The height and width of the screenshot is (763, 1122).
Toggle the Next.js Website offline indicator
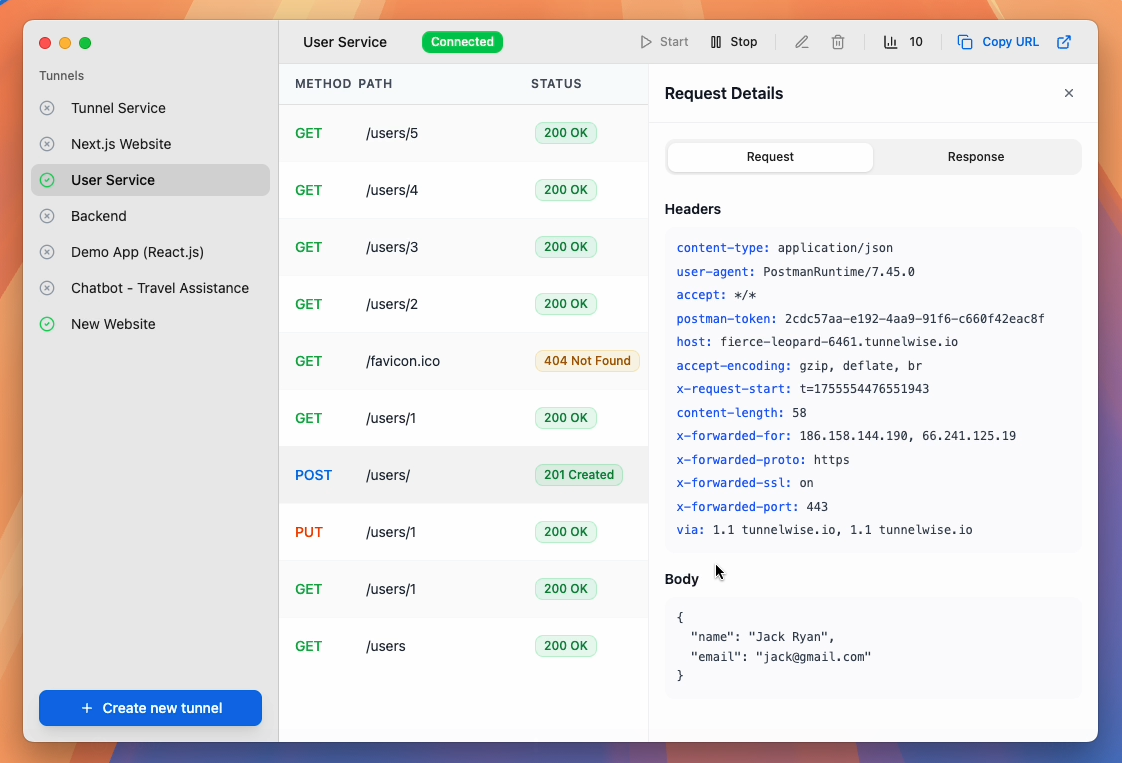click(46, 144)
